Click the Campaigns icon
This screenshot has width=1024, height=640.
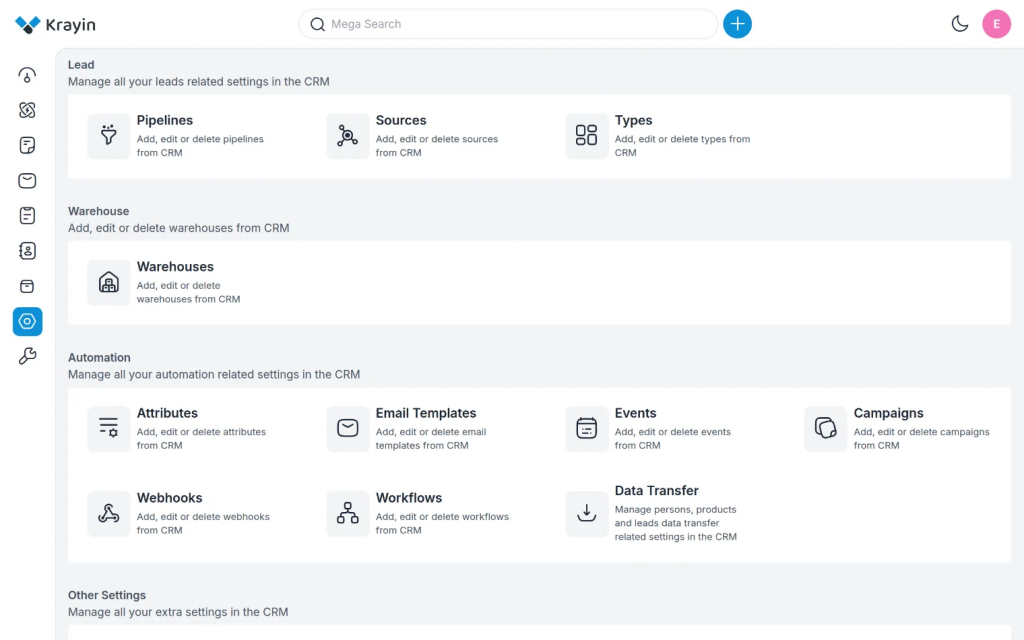point(825,428)
